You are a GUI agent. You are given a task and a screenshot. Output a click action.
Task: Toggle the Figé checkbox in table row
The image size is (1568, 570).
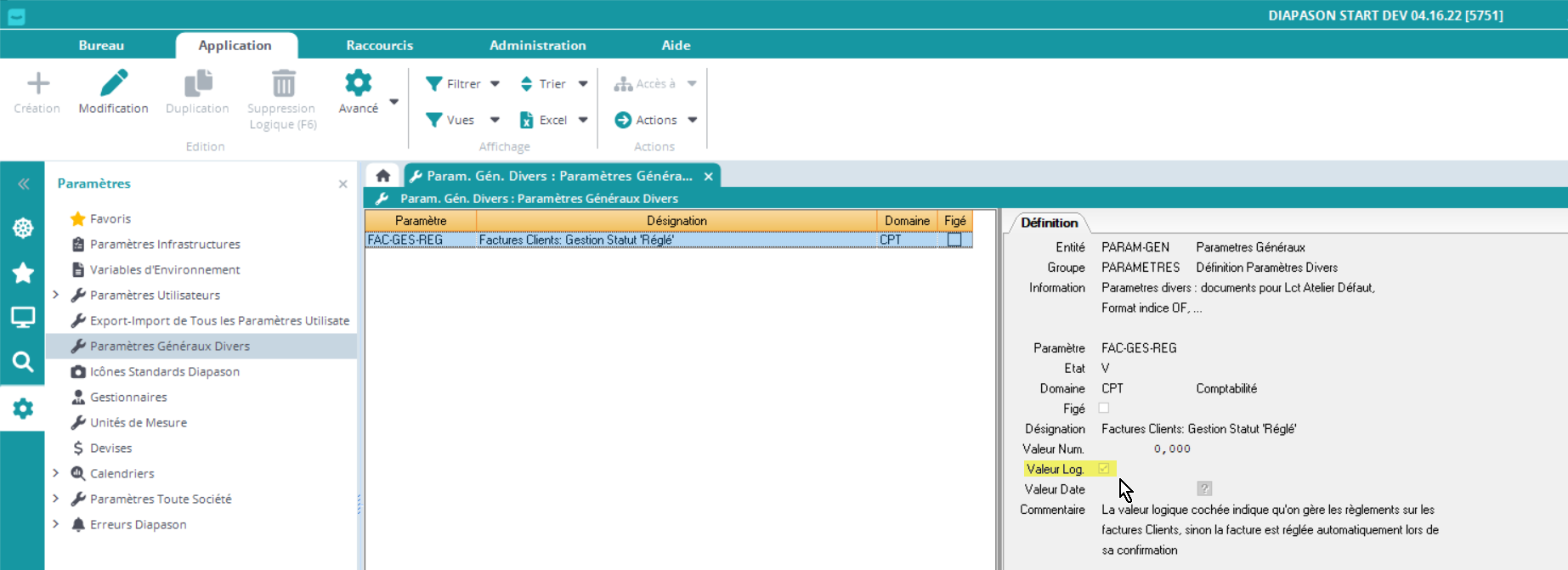click(x=954, y=240)
